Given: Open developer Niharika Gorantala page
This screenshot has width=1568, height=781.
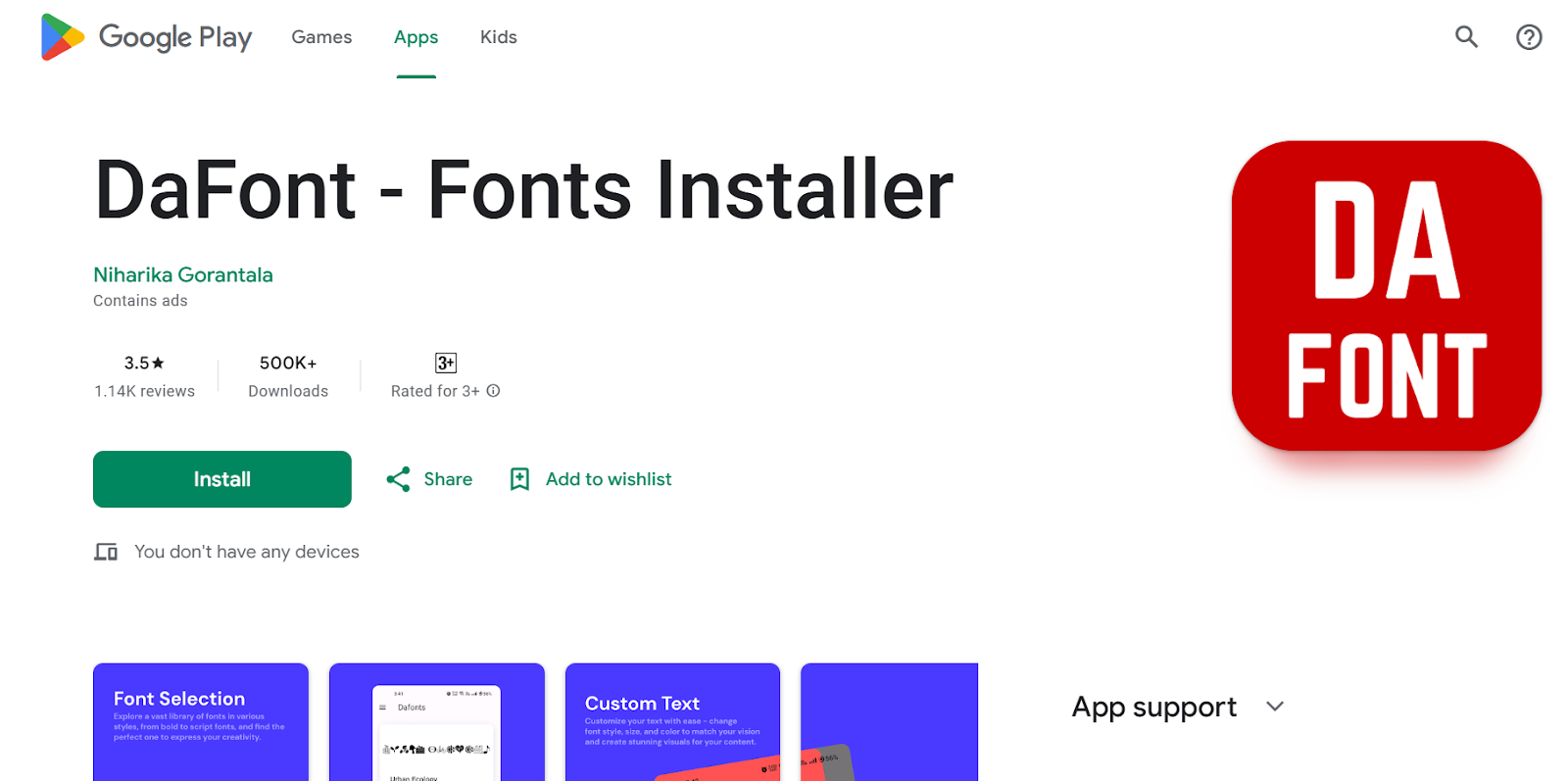Looking at the screenshot, I should 183,274.
